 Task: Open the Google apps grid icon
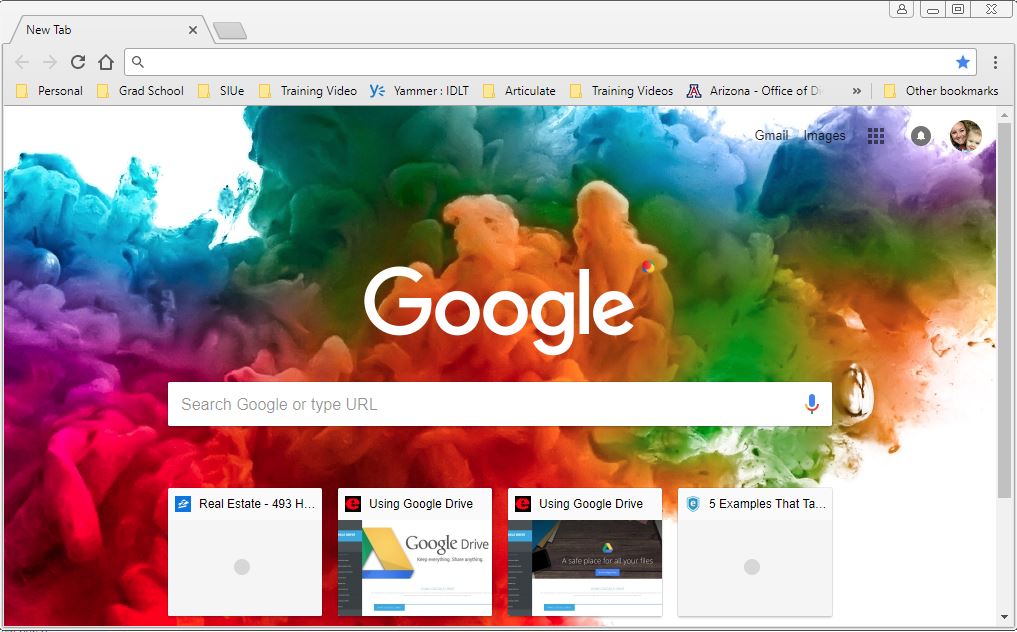876,136
